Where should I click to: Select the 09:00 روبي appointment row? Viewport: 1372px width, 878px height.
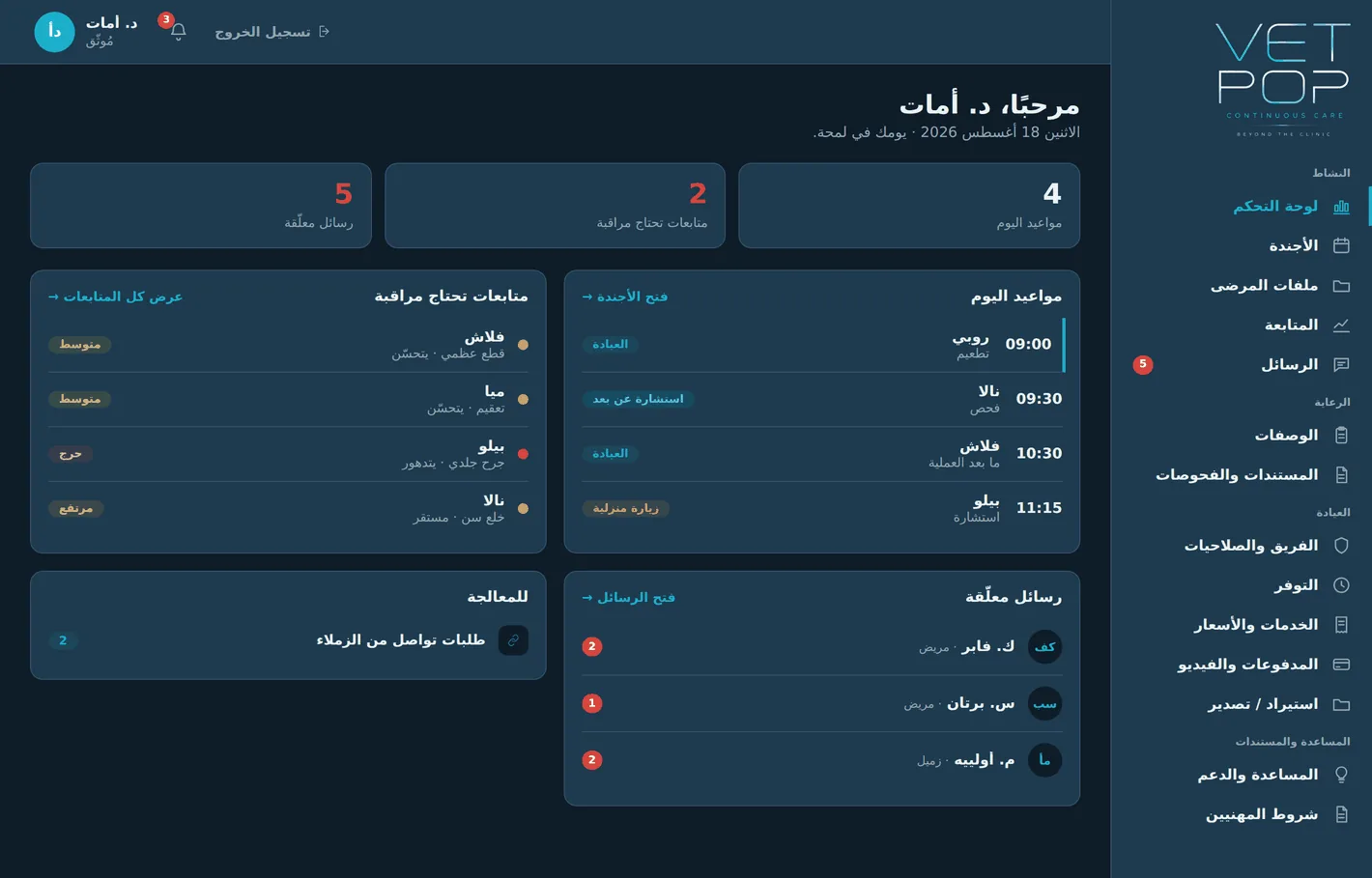coord(822,345)
